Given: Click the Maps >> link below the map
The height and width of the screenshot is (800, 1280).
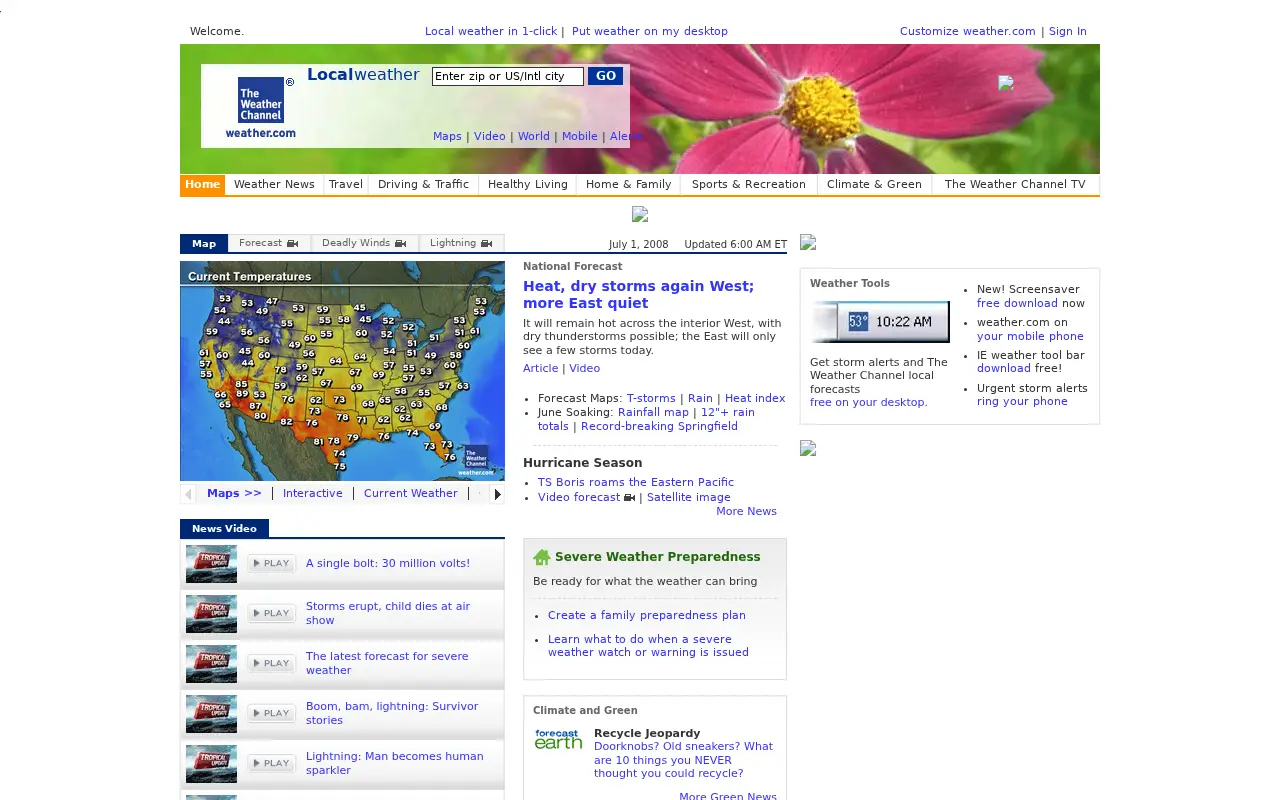Looking at the screenshot, I should tap(234, 493).
